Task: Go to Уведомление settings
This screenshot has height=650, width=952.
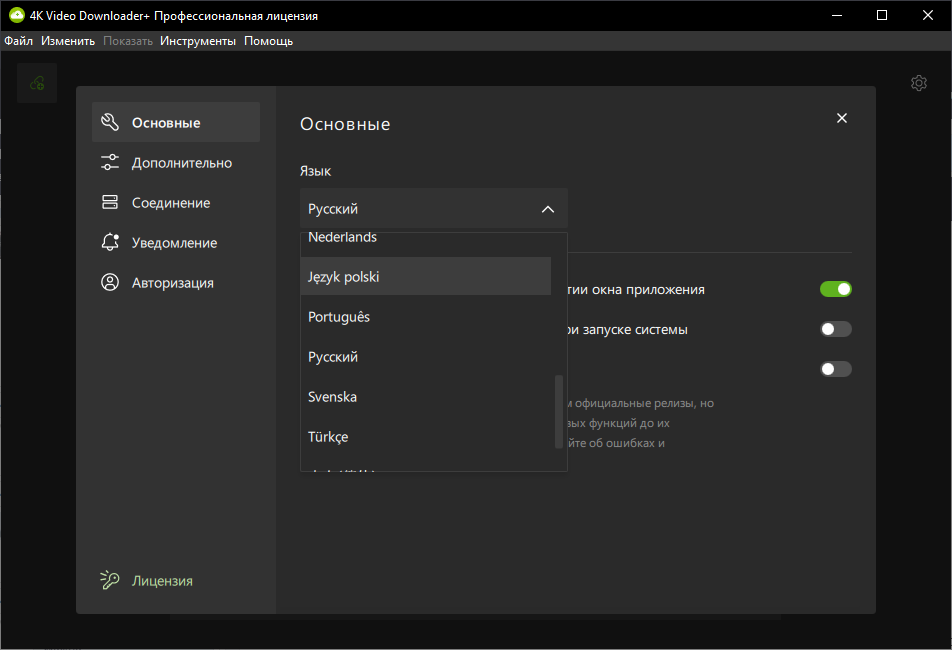Action: (176, 243)
